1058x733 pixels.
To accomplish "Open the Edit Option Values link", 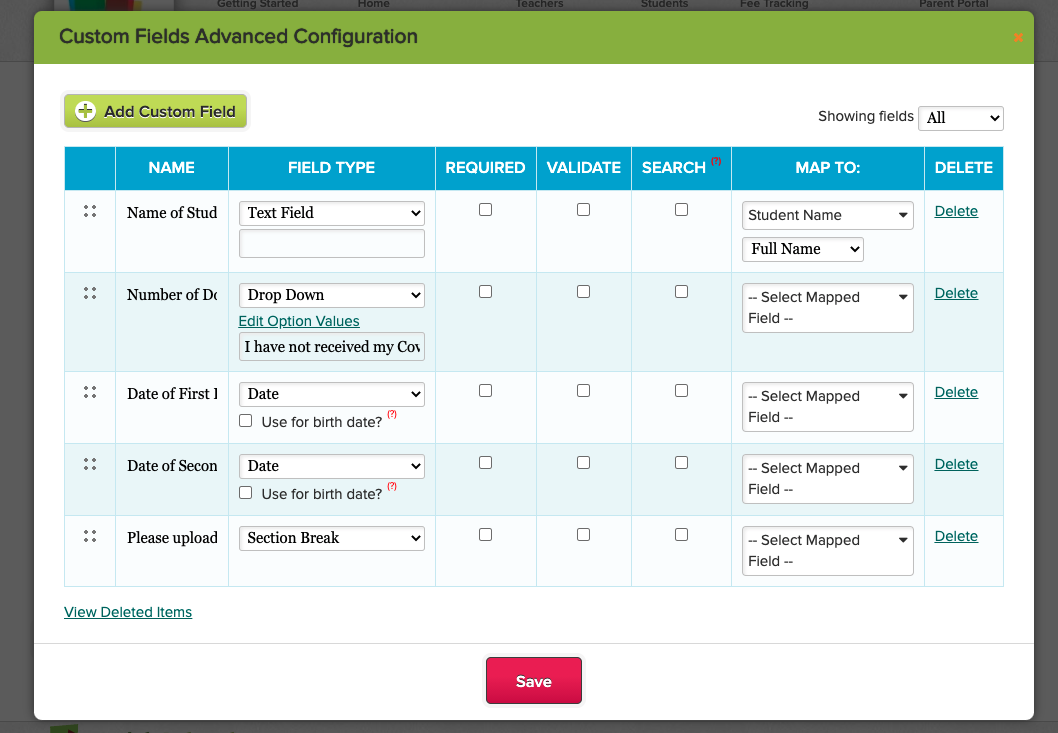I will point(299,321).
